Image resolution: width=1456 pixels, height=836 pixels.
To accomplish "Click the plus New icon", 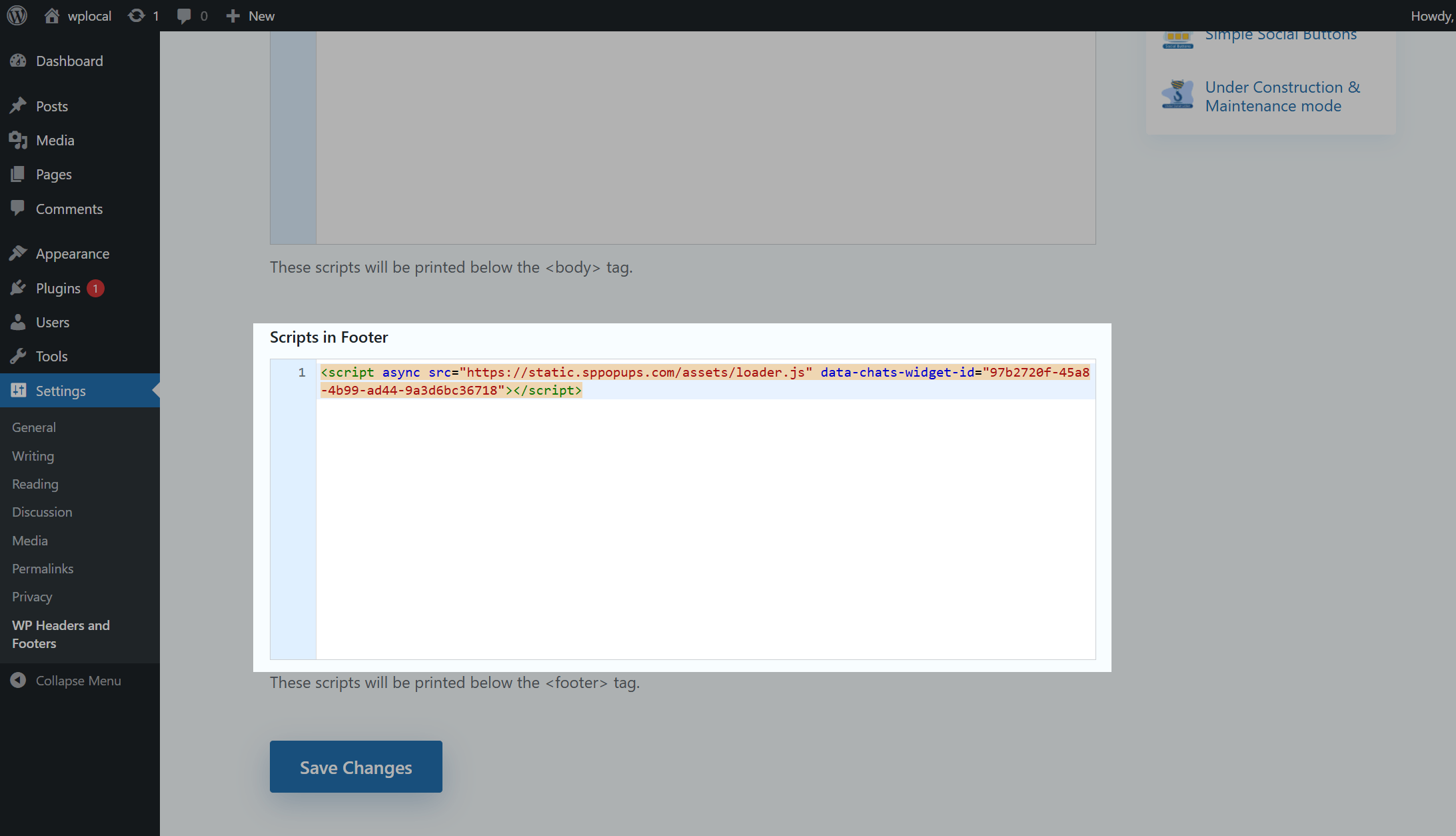I will pyautogui.click(x=233, y=15).
